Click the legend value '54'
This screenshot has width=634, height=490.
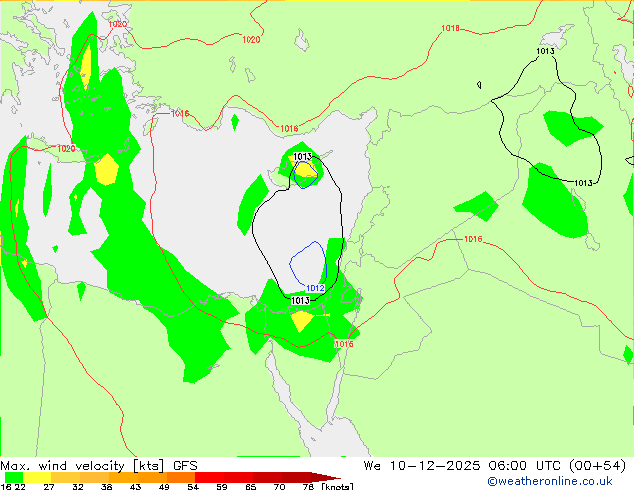(193, 487)
